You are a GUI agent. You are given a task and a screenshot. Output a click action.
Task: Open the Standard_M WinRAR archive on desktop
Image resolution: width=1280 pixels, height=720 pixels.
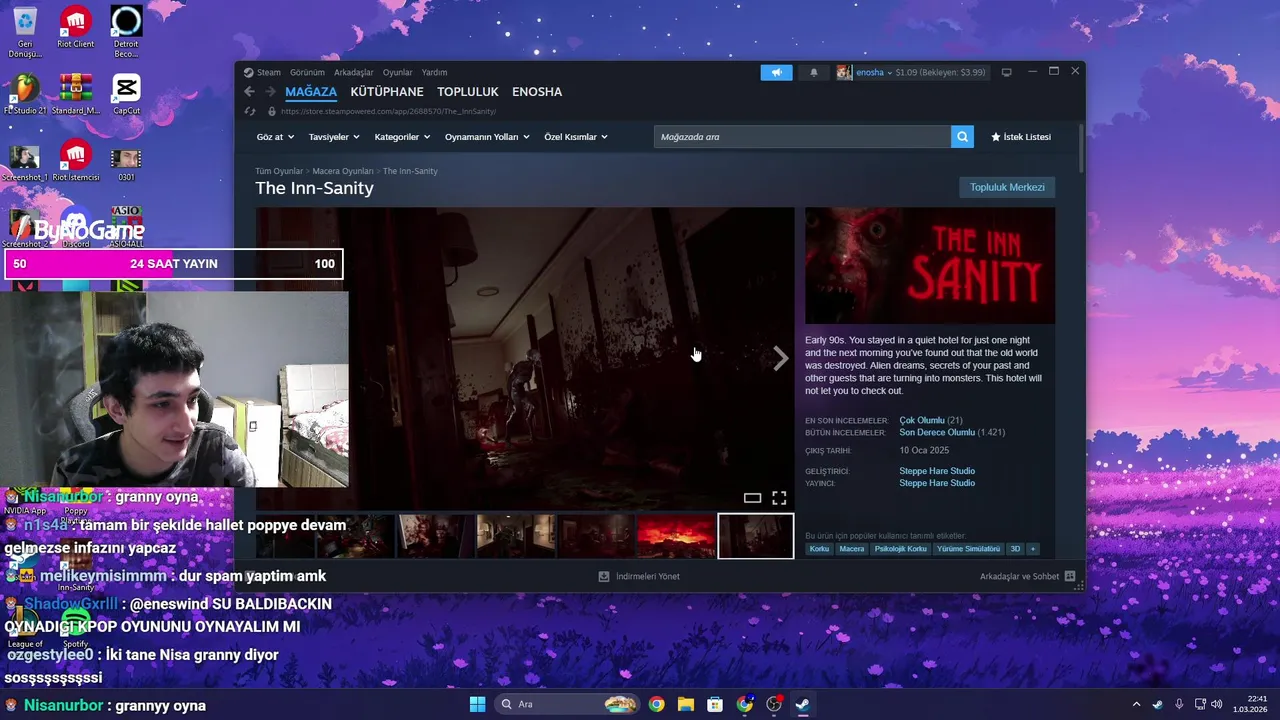tap(76, 94)
